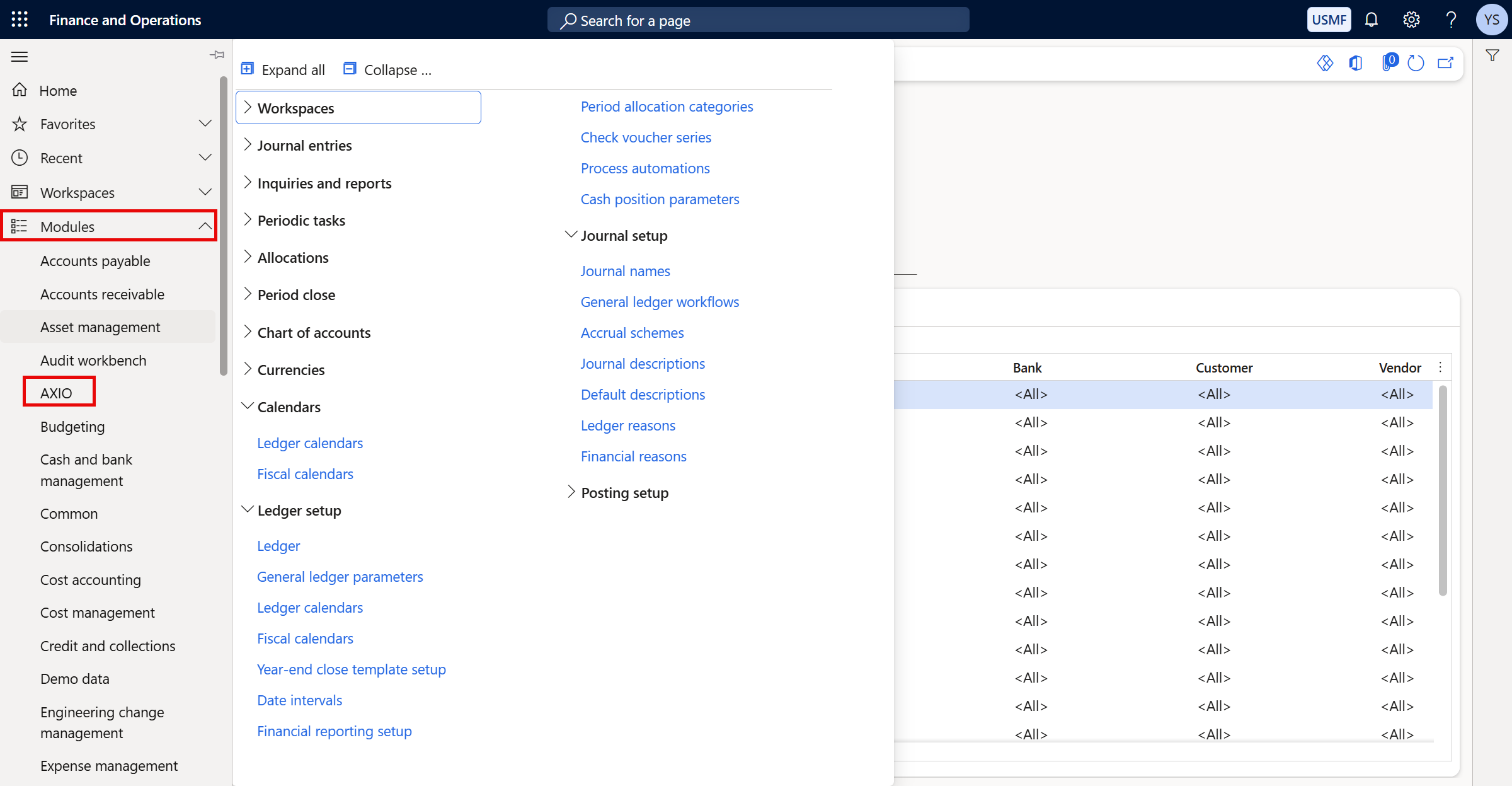Type in the Search for a page field
Viewport: 1512px width, 786px height.
tap(756, 20)
